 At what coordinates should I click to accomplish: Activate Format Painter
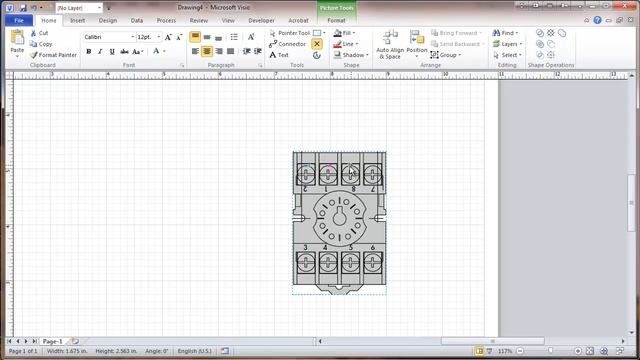click(x=53, y=55)
